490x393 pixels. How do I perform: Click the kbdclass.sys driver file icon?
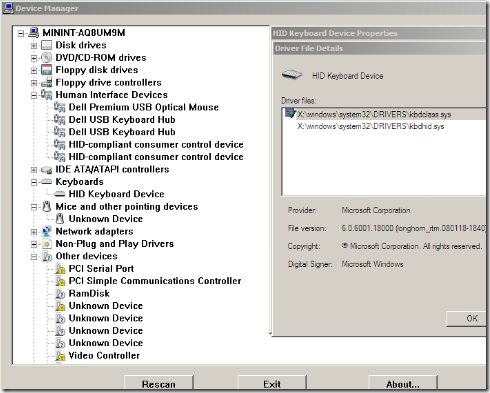coord(290,113)
